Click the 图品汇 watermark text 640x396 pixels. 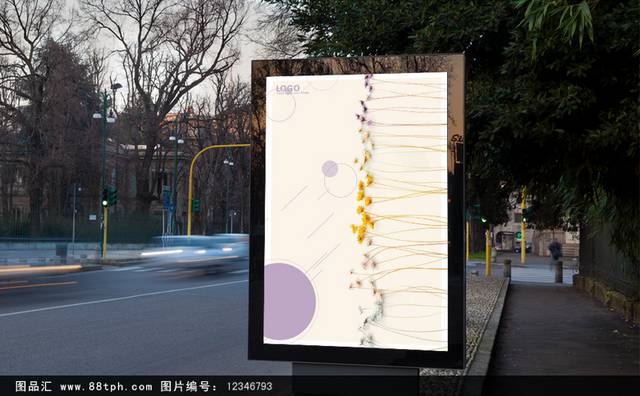click(x=33, y=386)
